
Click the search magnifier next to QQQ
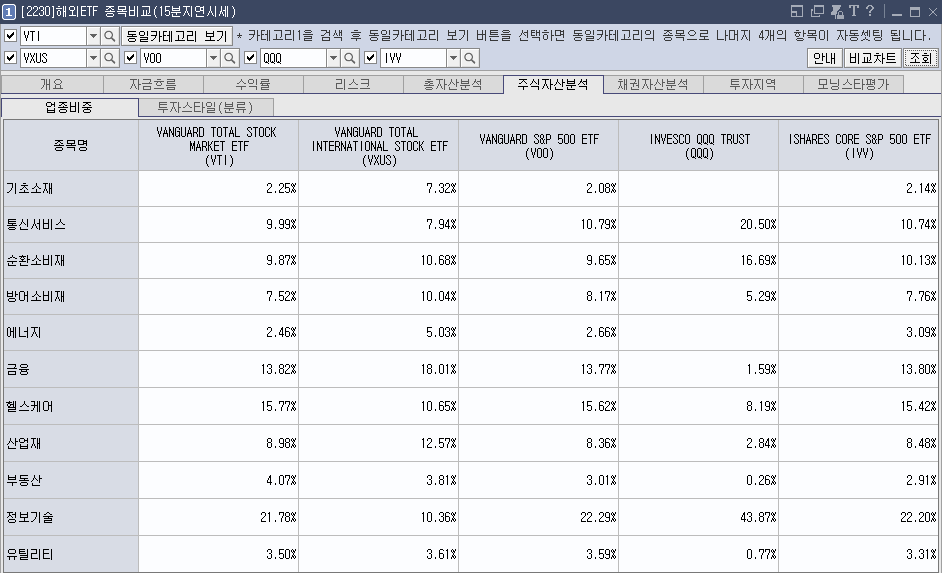(x=350, y=58)
